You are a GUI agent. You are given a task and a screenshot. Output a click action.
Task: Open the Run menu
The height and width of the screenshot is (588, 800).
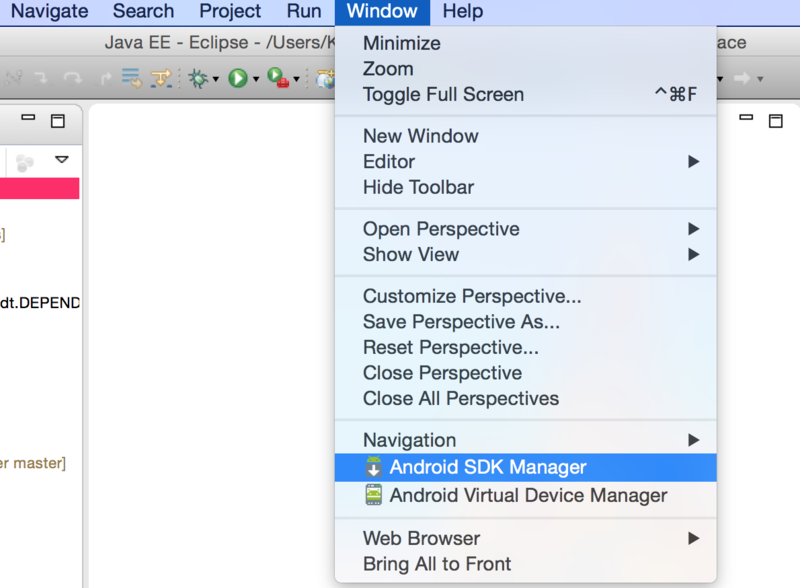[304, 11]
